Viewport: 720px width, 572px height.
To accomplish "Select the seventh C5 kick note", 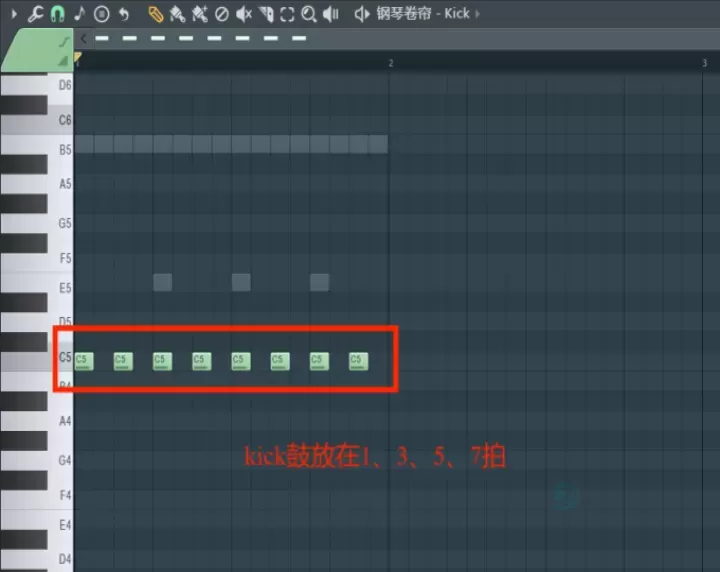I will tap(319, 361).
